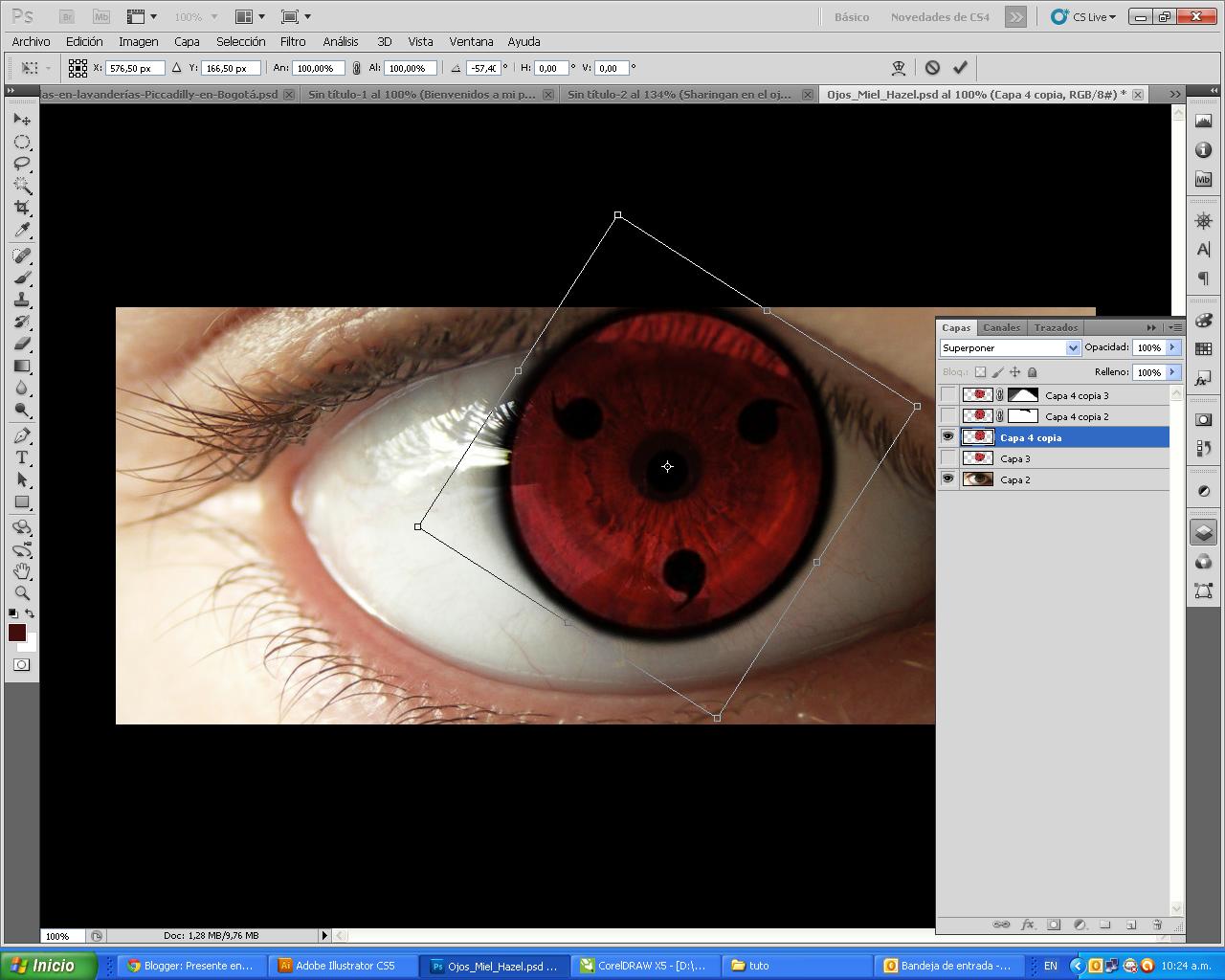Select the Dodge tool

[x=22, y=410]
